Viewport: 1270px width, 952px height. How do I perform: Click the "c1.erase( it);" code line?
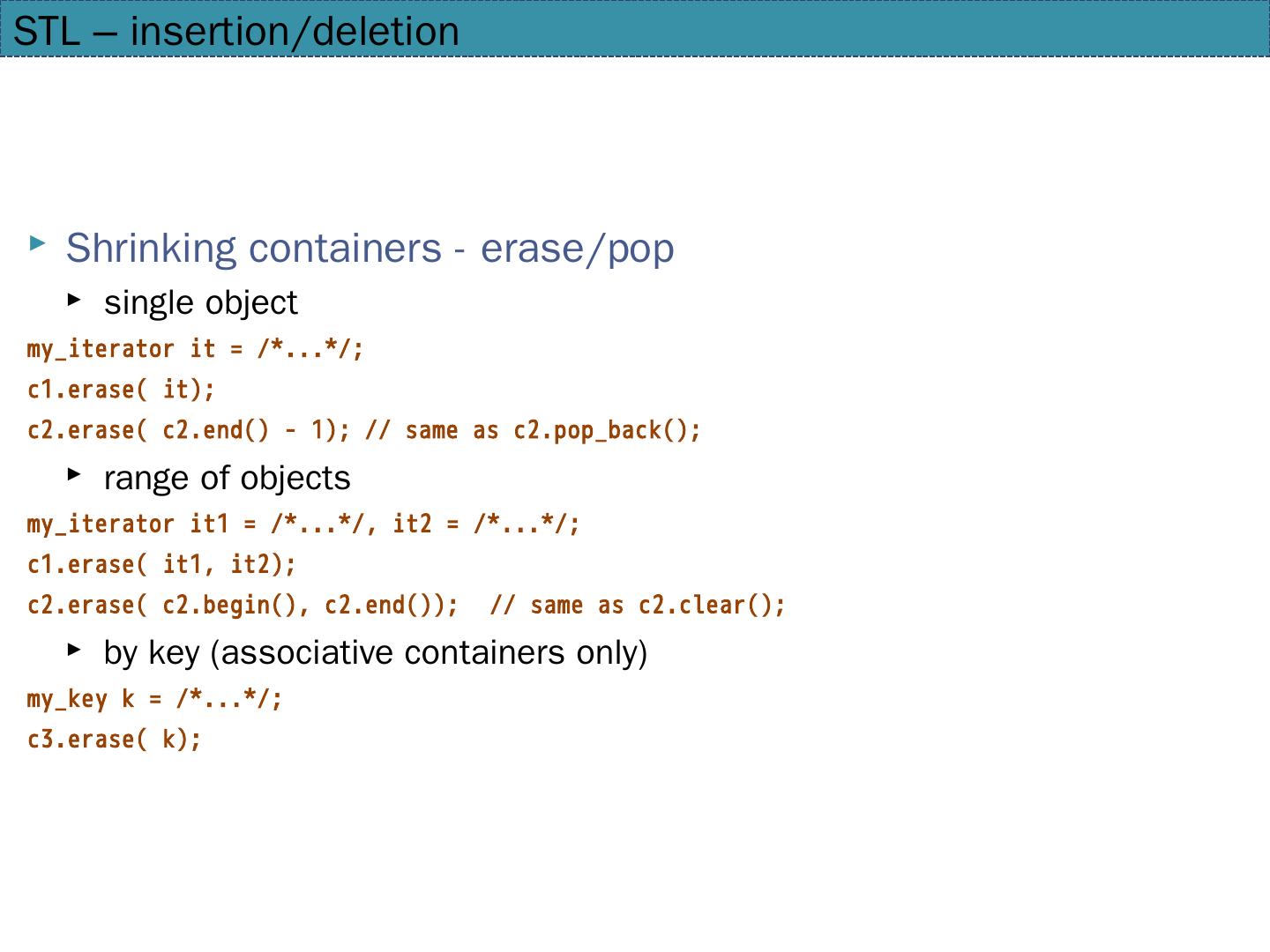click(121, 390)
